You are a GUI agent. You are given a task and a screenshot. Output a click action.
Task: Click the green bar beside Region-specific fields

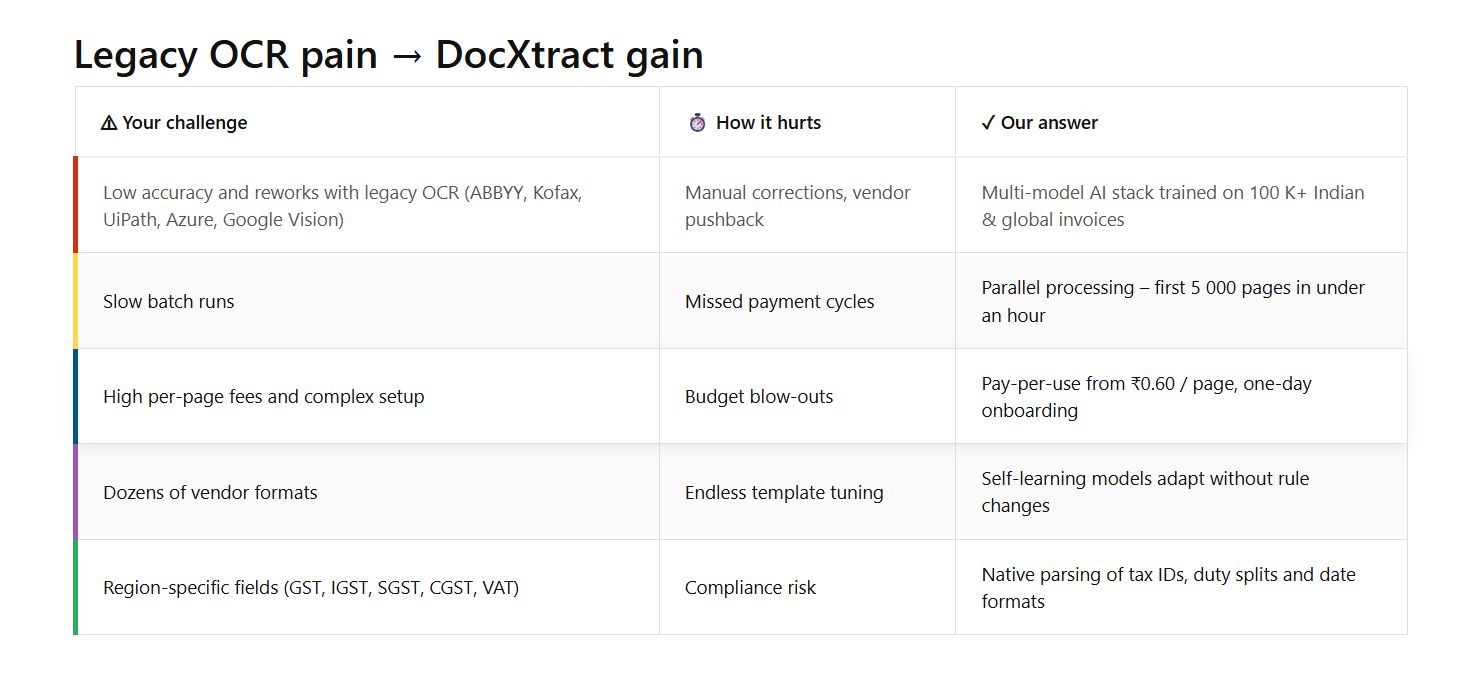75,587
